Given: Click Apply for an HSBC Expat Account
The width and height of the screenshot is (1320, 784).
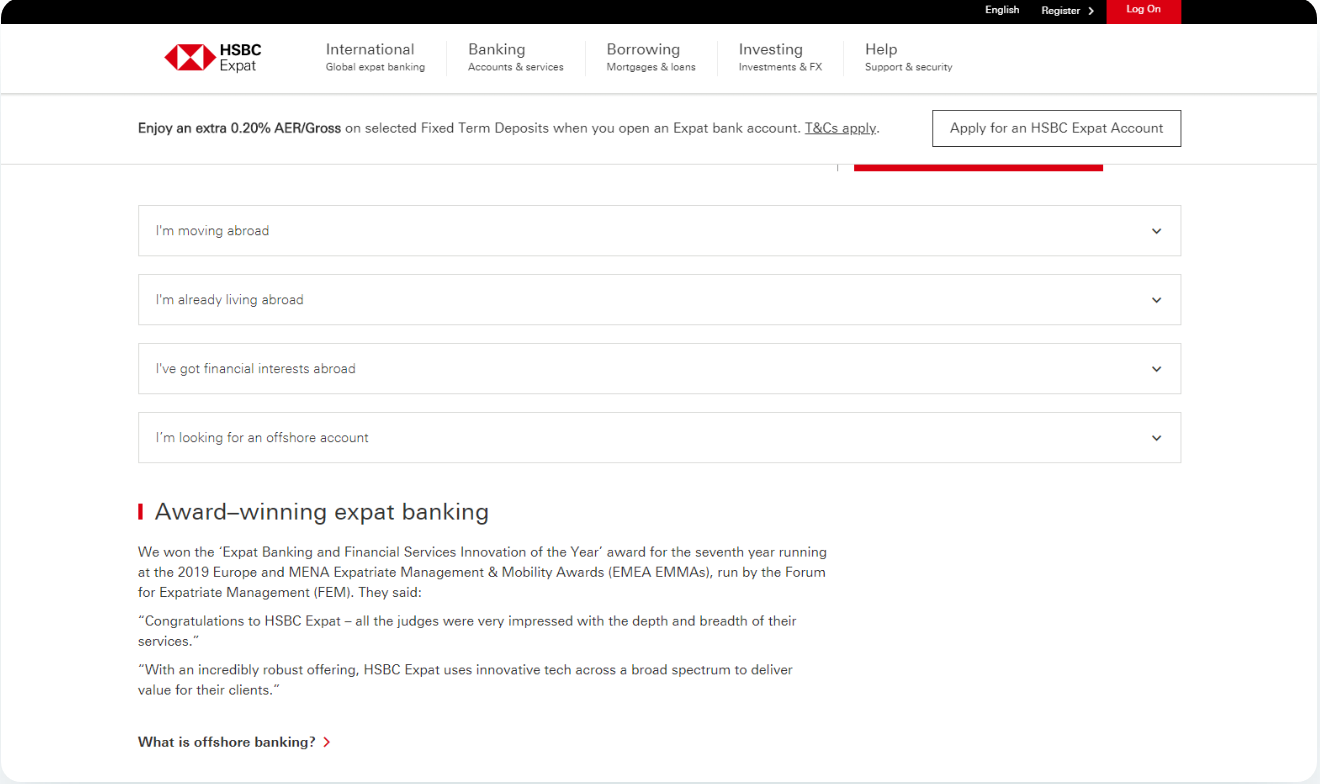Looking at the screenshot, I should point(1056,128).
